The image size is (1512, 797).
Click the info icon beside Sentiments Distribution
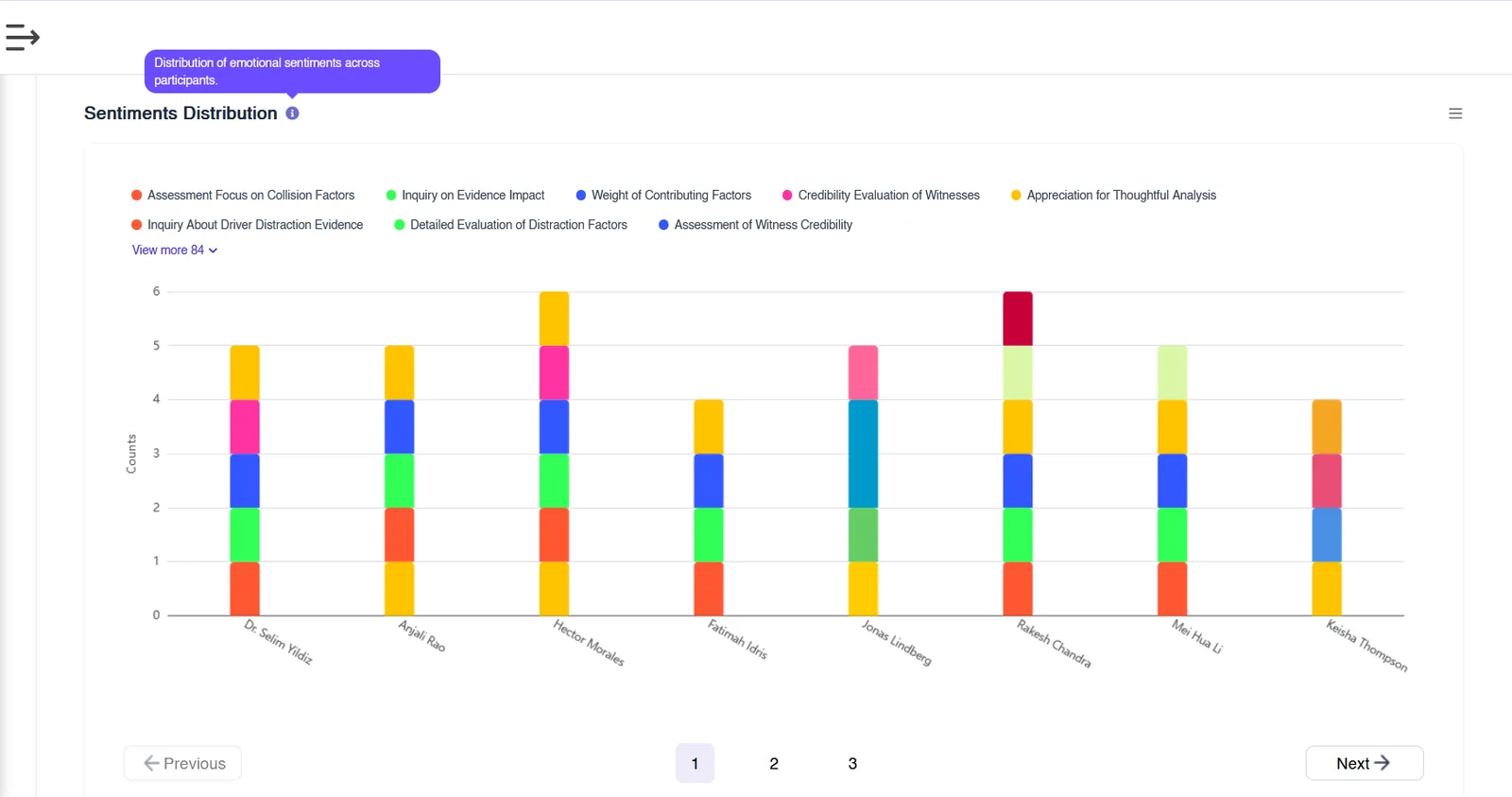293,113
